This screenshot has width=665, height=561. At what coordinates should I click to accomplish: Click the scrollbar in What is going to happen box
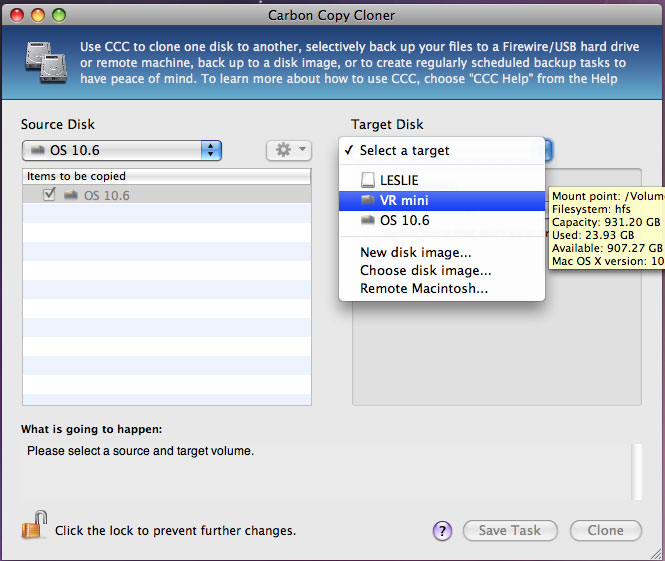(636, 472)
